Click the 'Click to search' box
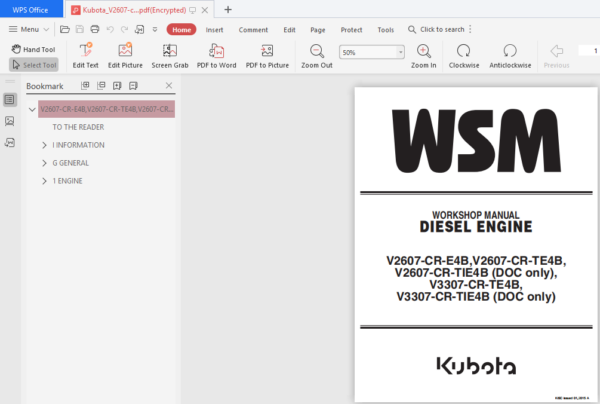Image resolution: width=600 pixels, height=404 pixels. coord(436,29)
